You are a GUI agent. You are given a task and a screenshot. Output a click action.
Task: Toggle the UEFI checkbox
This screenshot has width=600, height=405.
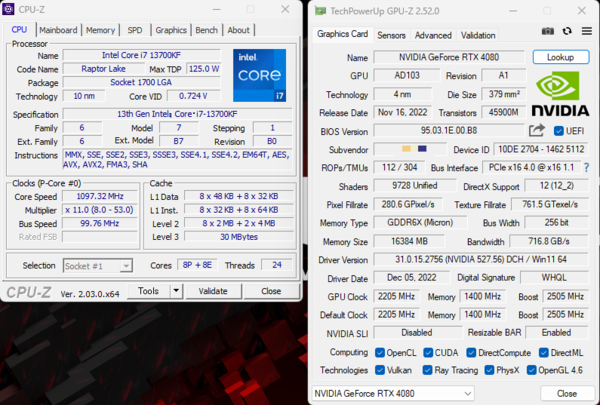559,131
